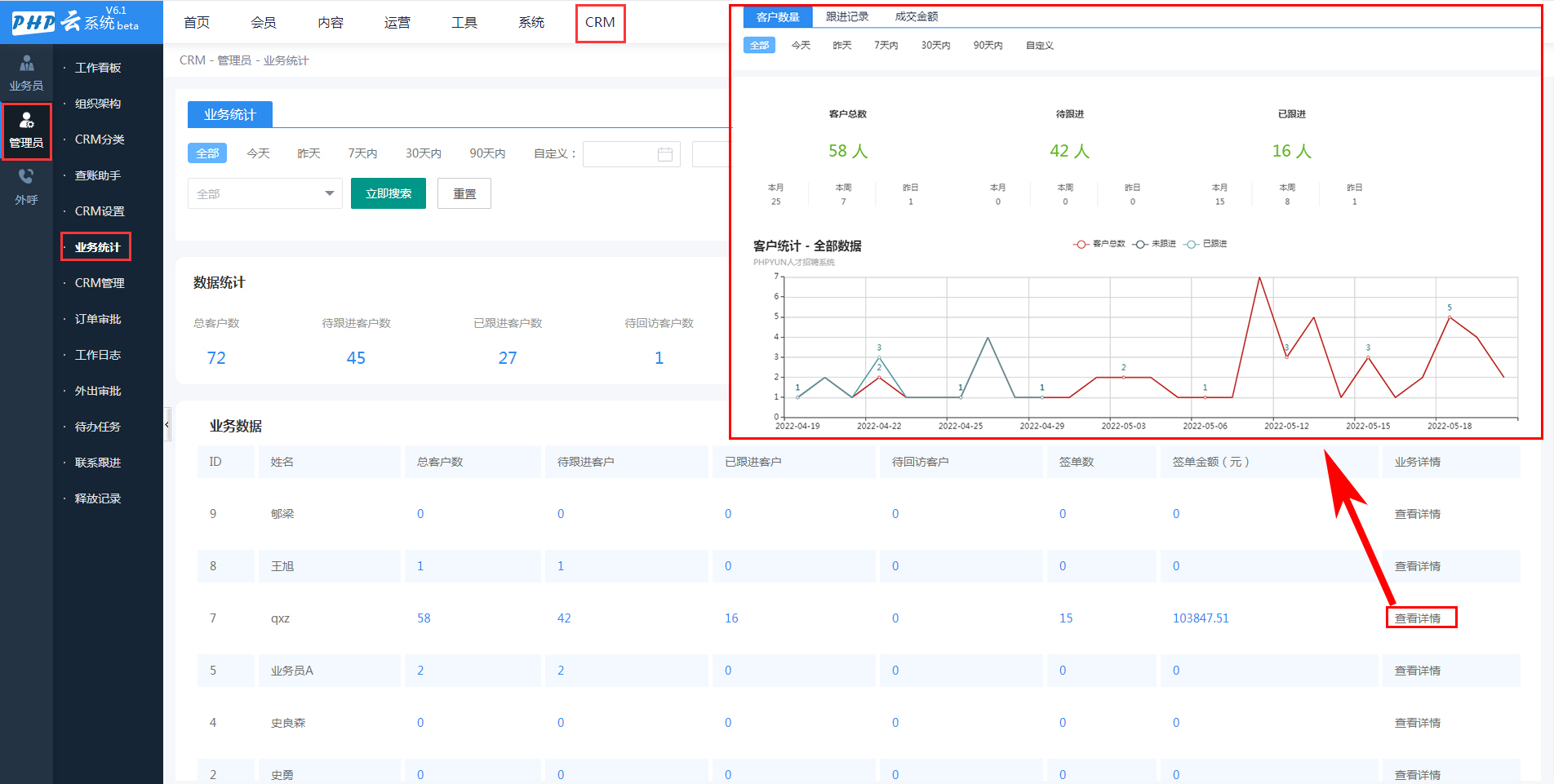Select 30天内 range in detail popup

935,46
